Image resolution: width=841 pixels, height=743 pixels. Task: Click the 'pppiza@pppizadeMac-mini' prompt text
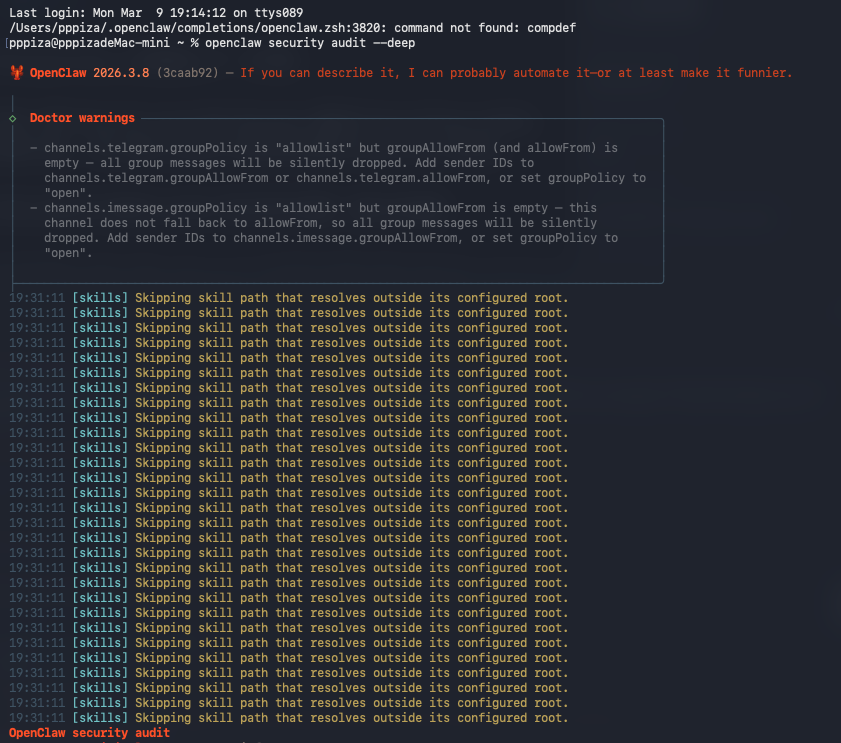tap(90, 43)
